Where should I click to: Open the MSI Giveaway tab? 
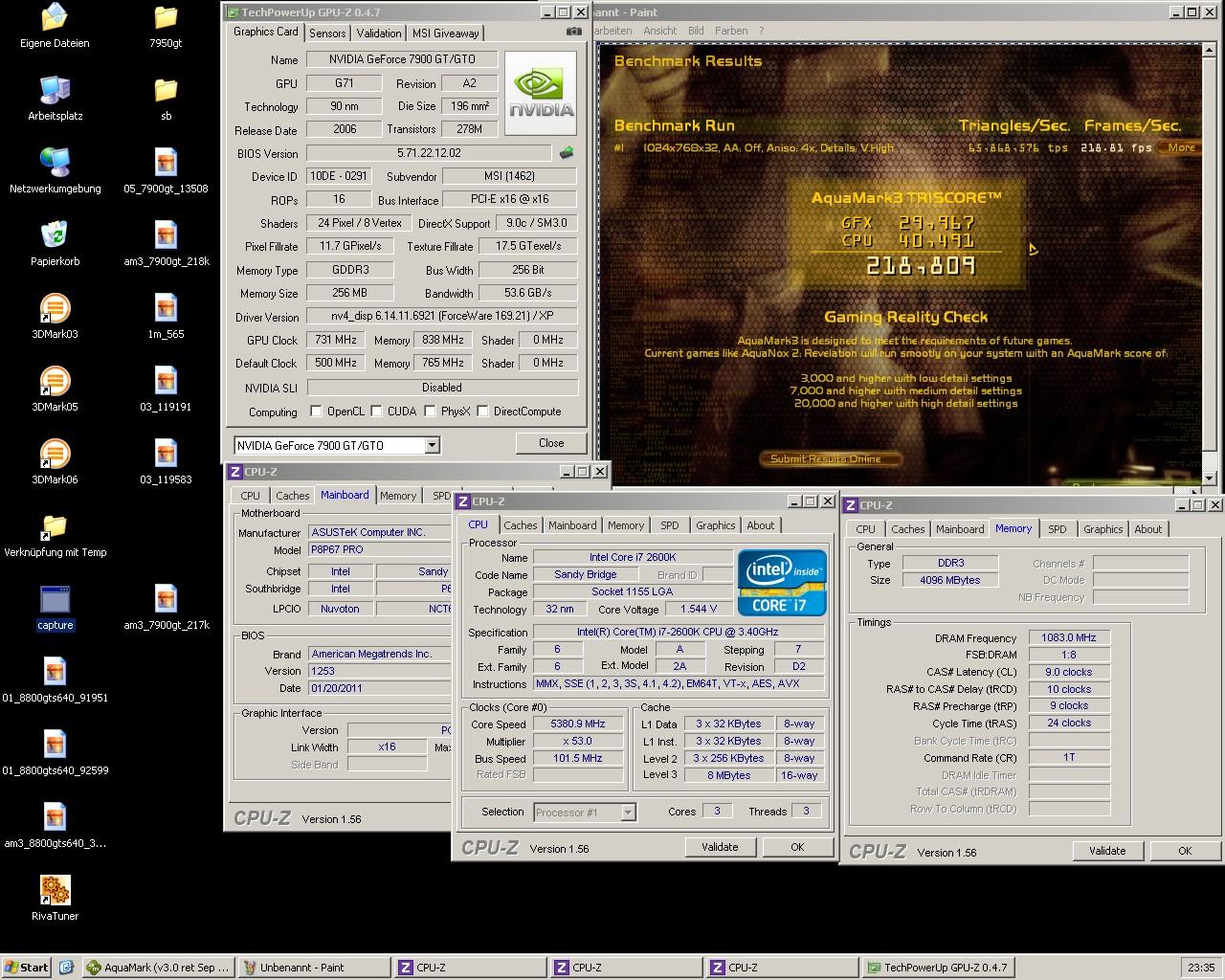coord(445,33)
